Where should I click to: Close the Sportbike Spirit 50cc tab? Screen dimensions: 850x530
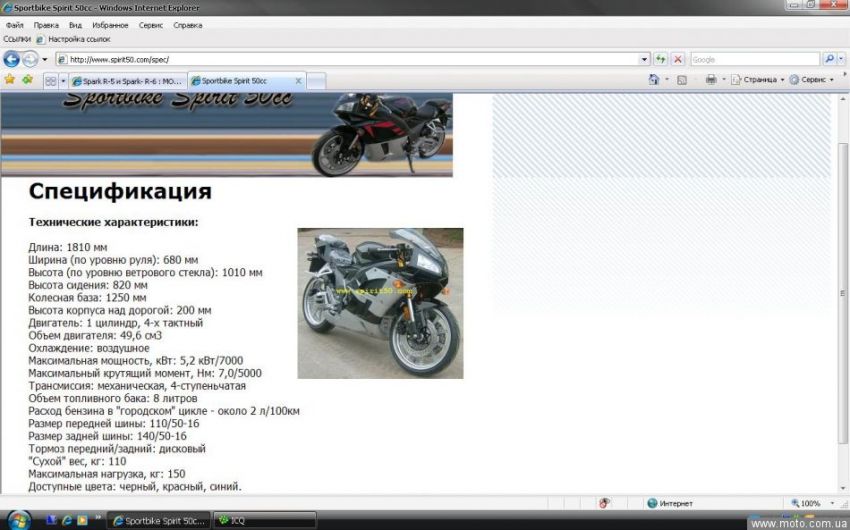[x=298, y=81]
